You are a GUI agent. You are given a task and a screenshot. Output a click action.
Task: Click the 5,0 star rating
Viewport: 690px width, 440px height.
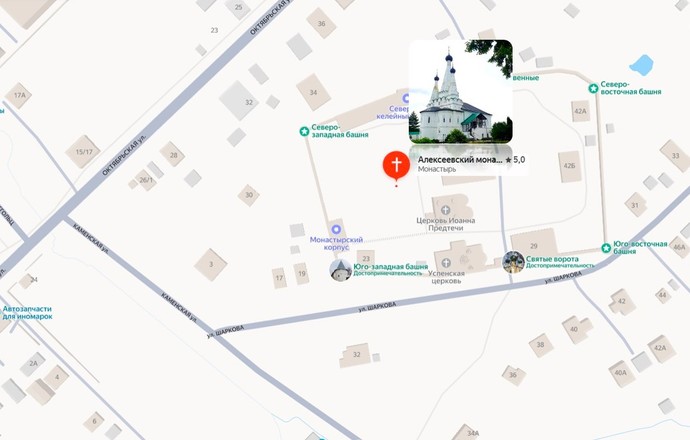click(515, 160)
